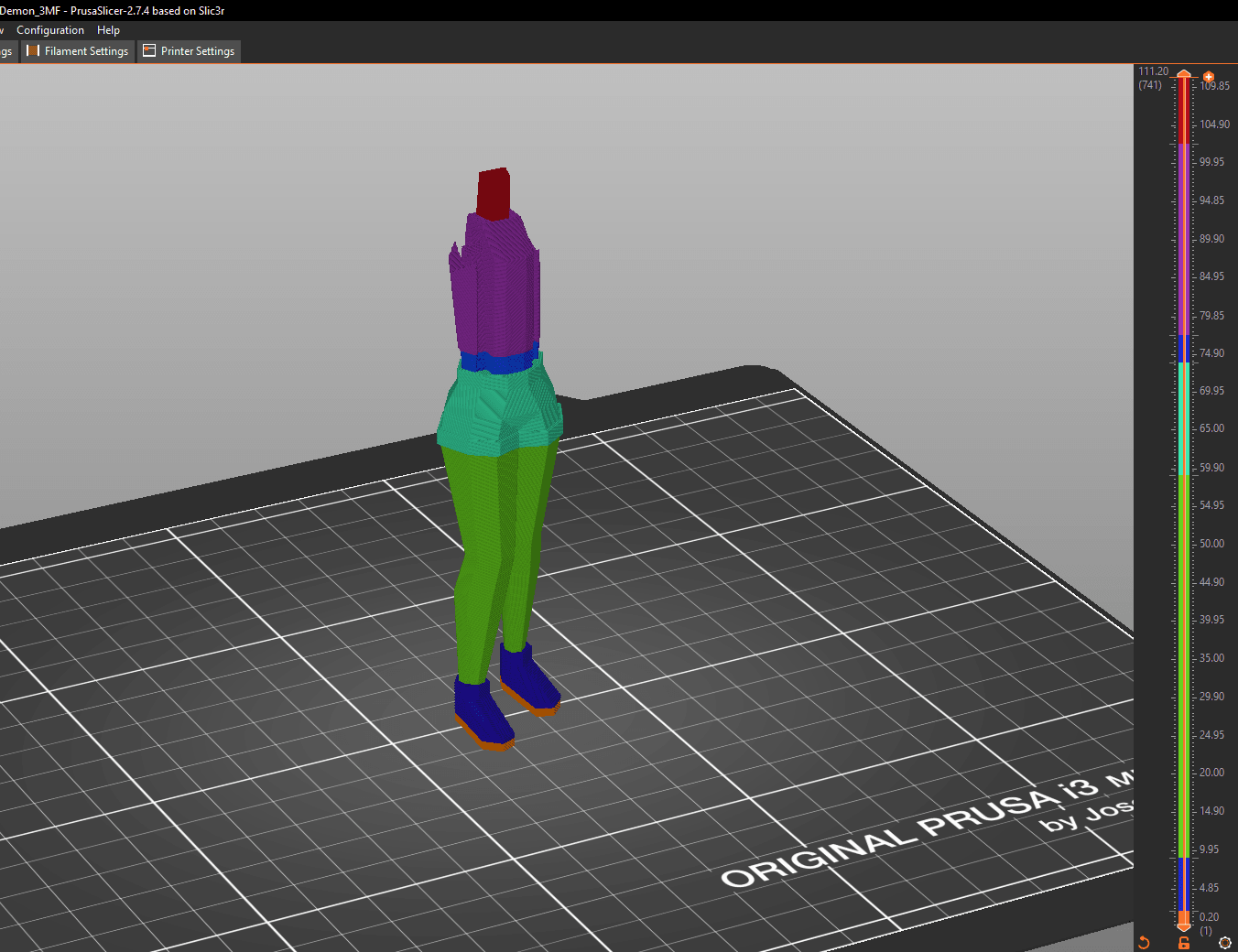Click the cyan segment of the layer slider
Viewport: 1238px width, 952px height.
[x=1184, y=417]
